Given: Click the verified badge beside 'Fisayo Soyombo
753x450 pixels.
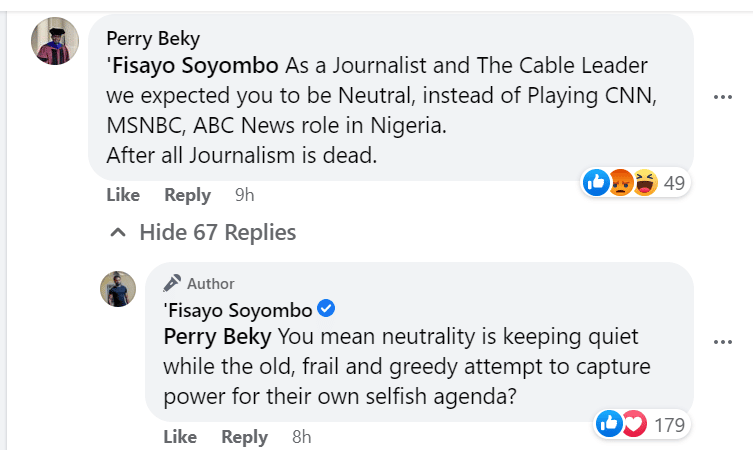Looking at the screenshot, I should pos(325,307).
